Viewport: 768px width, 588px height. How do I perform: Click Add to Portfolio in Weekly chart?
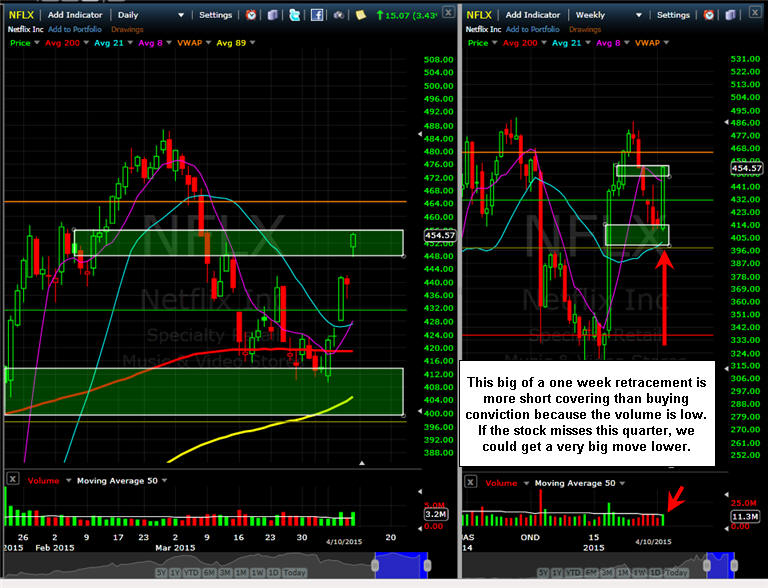532,29
